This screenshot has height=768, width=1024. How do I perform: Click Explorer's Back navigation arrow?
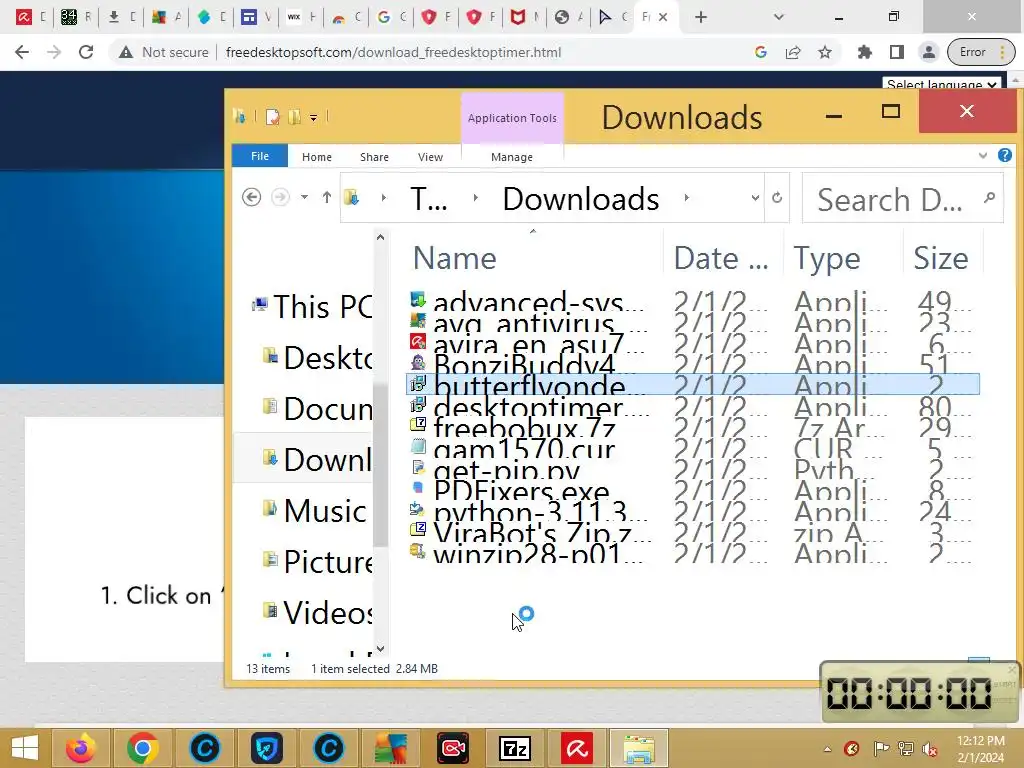[x=251, y=197]
